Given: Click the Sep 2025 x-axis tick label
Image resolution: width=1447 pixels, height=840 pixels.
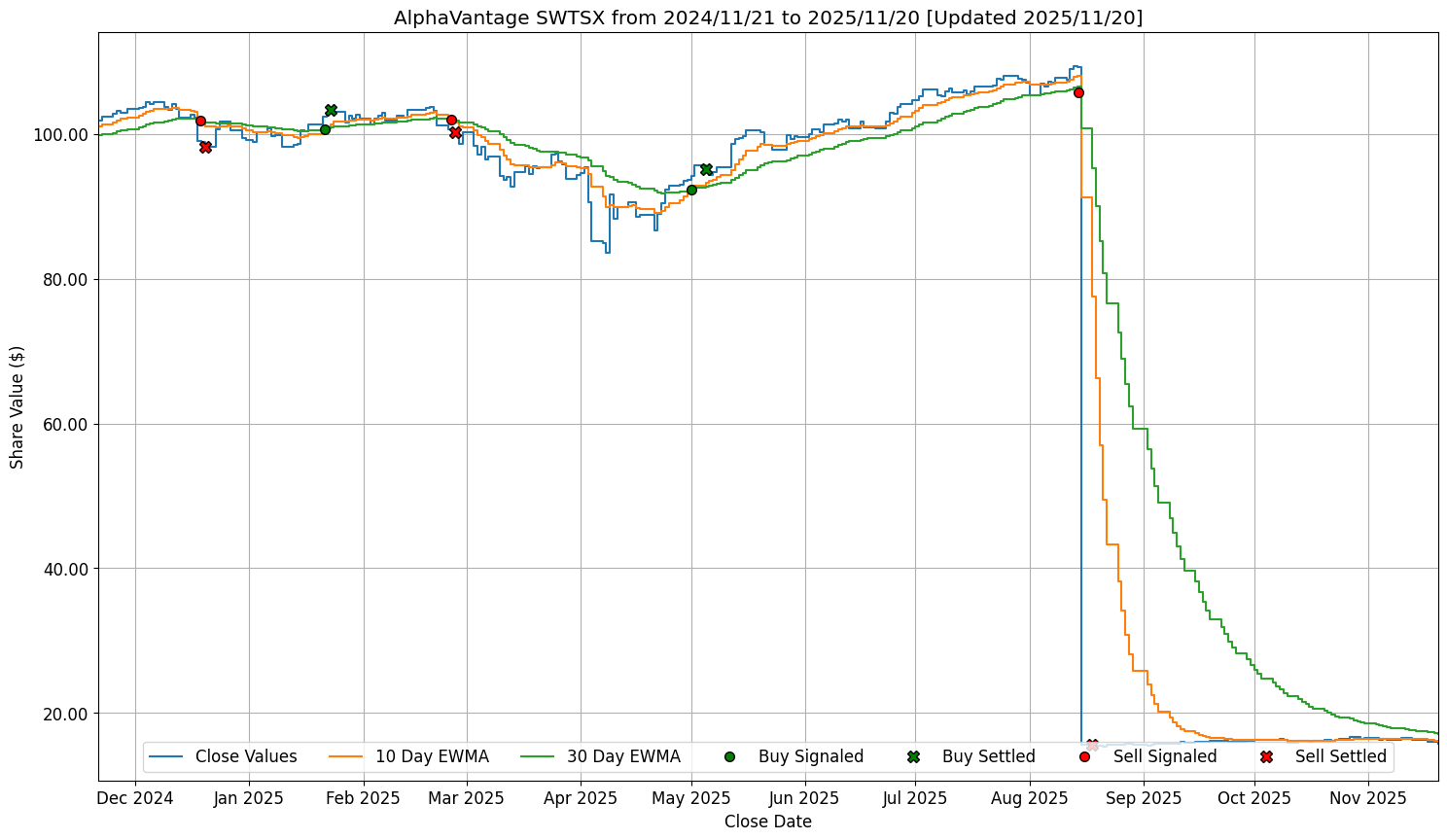Looking at the screenshot, I should pos(1144,798).
